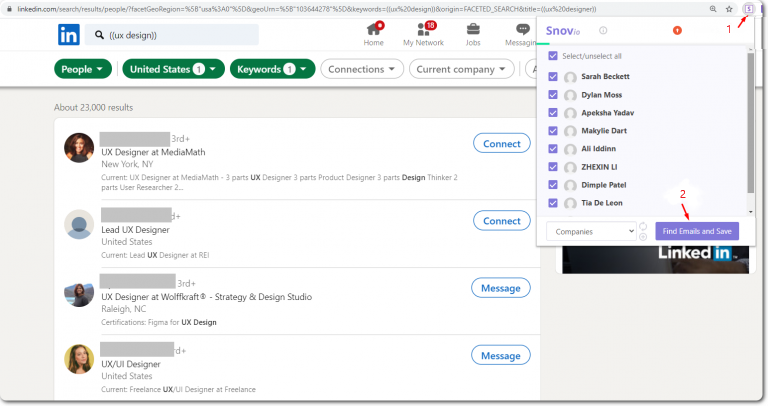Open the Companies list dropdown in Snov.io
Image resolution: width=768 pixels, height=406 pixels.
pos(591,231)
